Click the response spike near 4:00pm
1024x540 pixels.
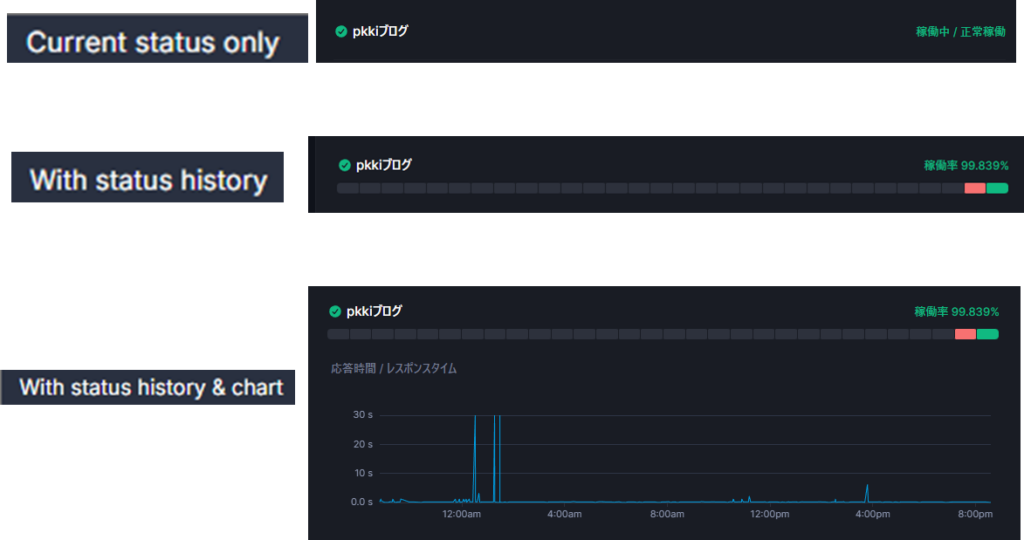coord(867,490)
